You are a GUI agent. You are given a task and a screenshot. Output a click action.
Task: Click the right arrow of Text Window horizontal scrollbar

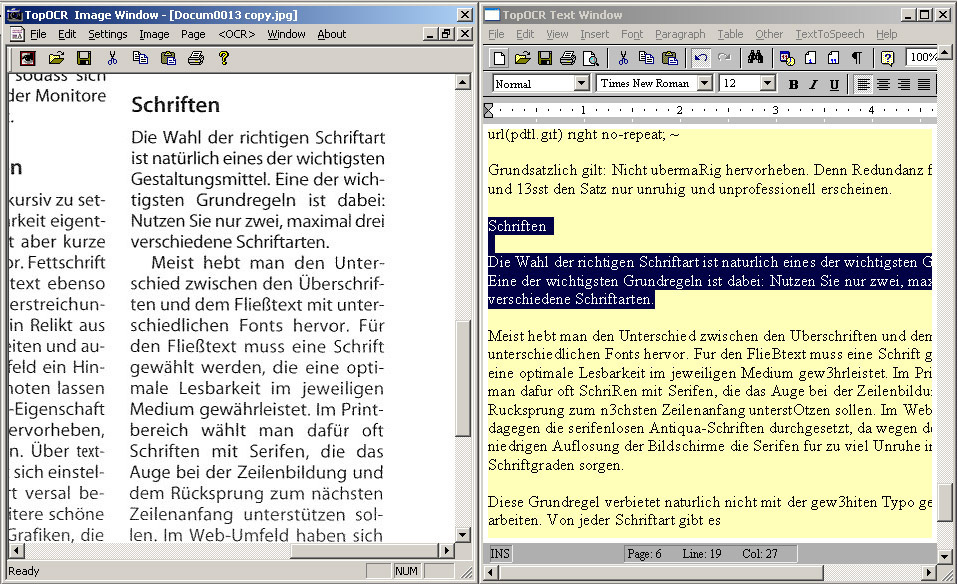(929, 572)
